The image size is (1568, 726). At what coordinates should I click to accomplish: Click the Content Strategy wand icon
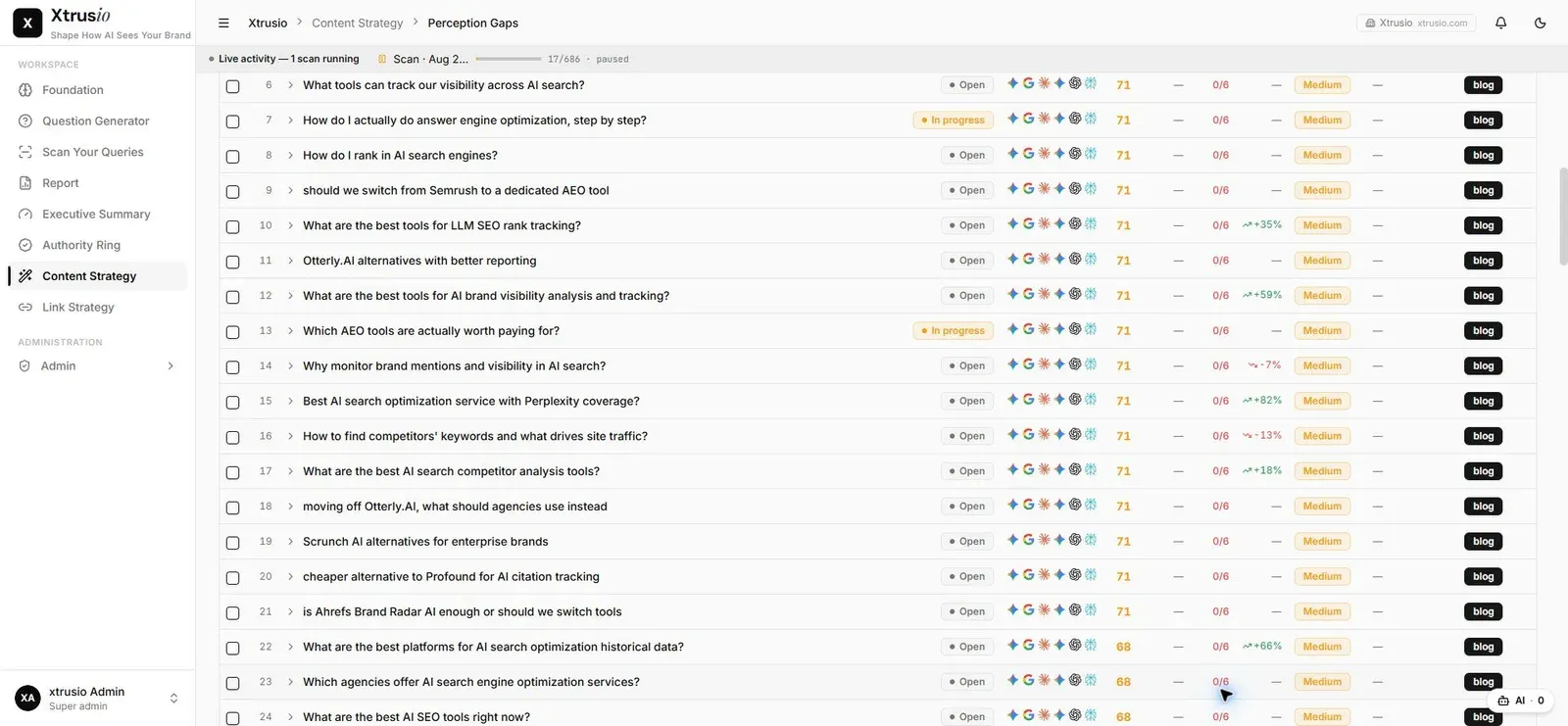tap(25, 276)
